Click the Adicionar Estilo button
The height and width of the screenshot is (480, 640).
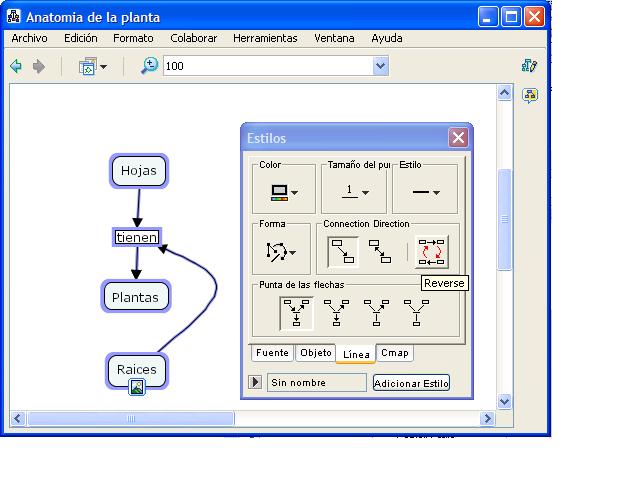[411, 383]
